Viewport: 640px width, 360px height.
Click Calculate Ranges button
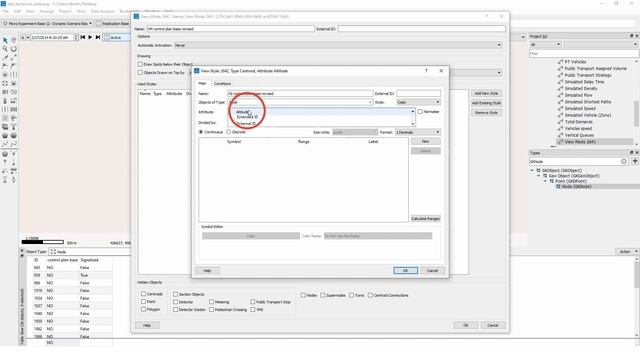(425, 219)
